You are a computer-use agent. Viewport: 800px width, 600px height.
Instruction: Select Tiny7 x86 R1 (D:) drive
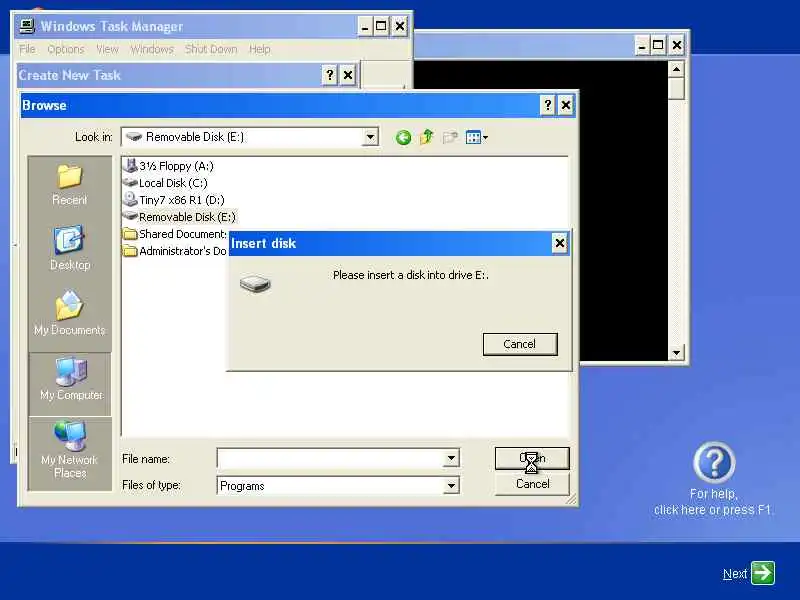coord(174,200)
